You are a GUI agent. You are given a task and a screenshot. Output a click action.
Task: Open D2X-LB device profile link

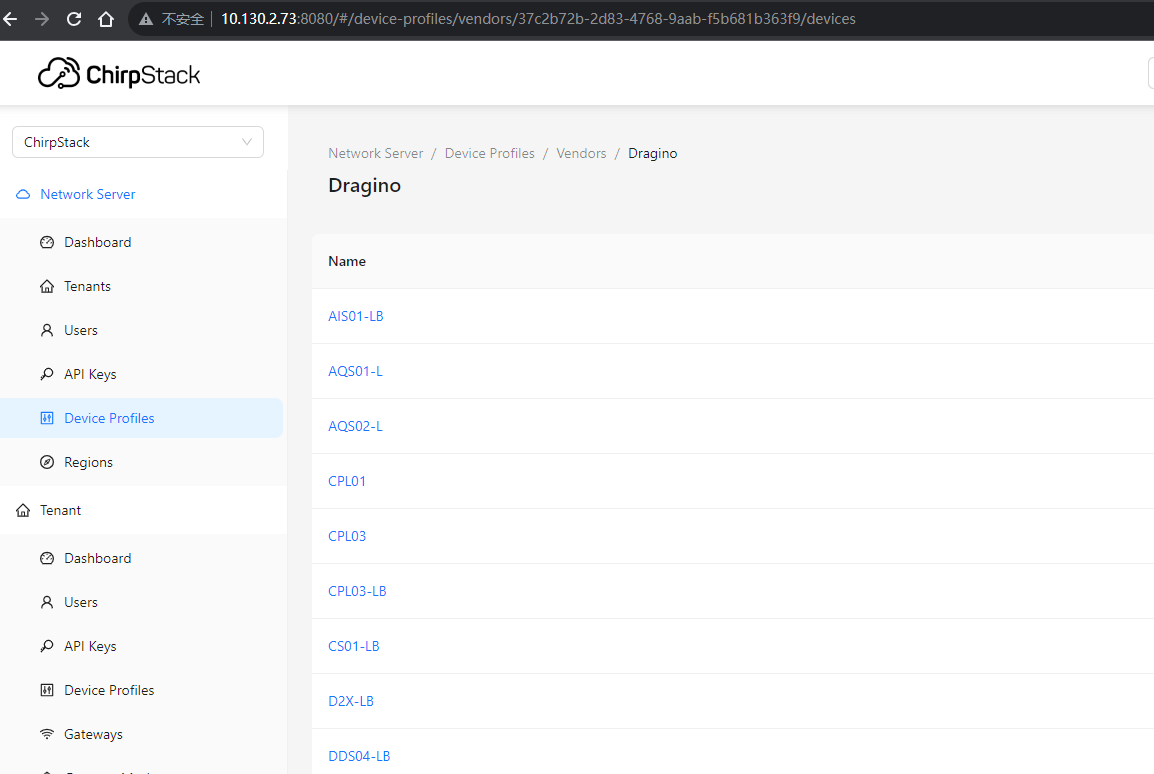(350, 701)
